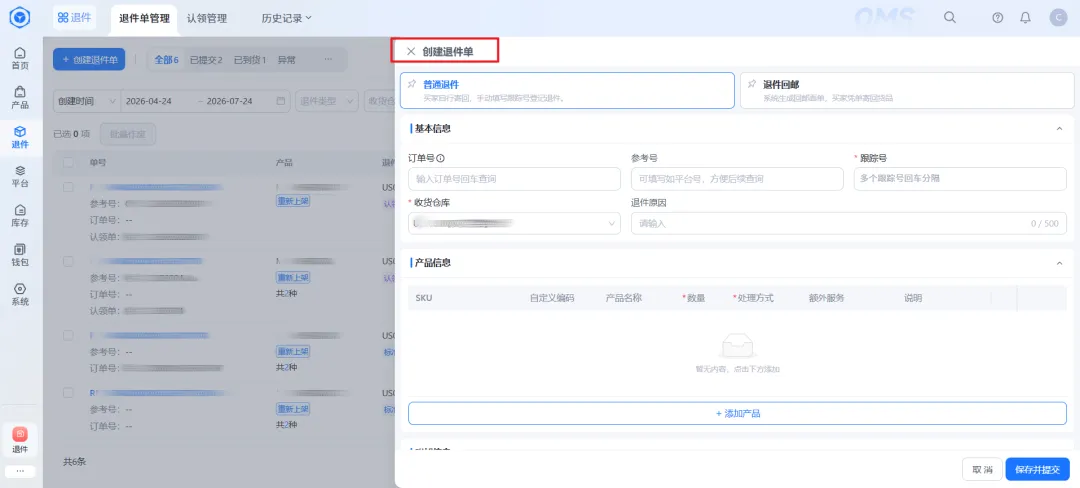Collapse the 基本信息 section chevron
Viewport: 1080px width, 488px height.
pos(1059,129)
